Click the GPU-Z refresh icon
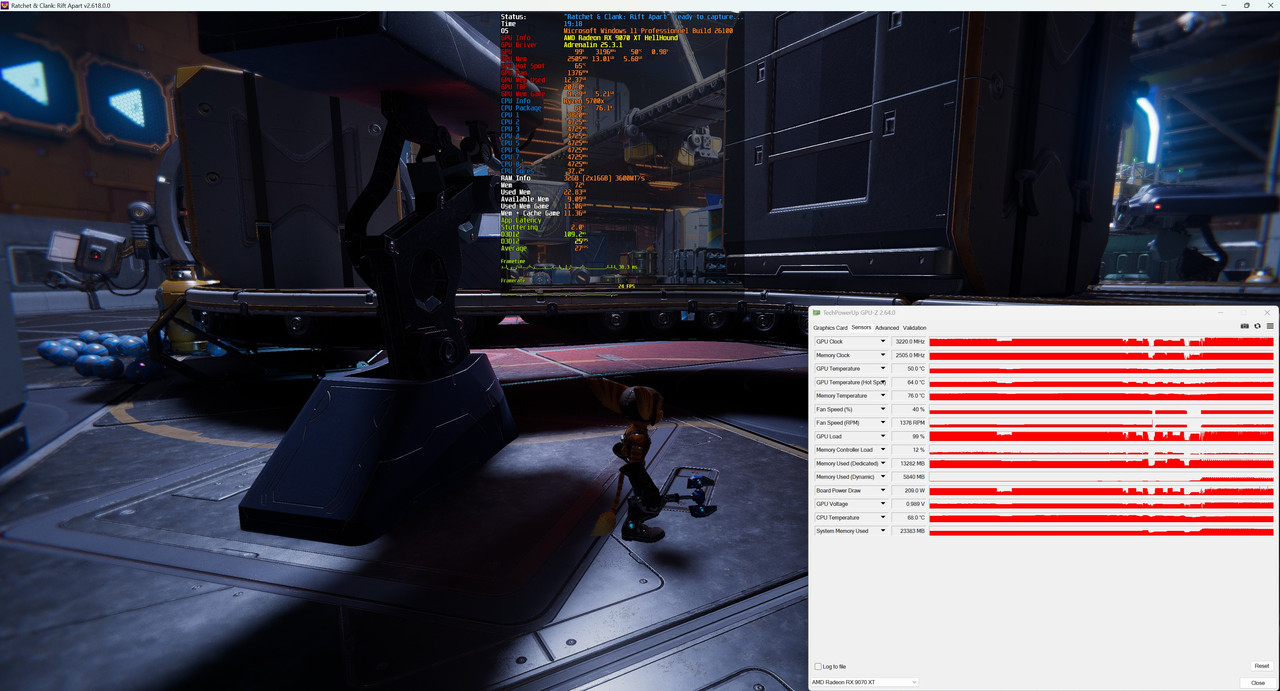 click(x=1258, y=326)
